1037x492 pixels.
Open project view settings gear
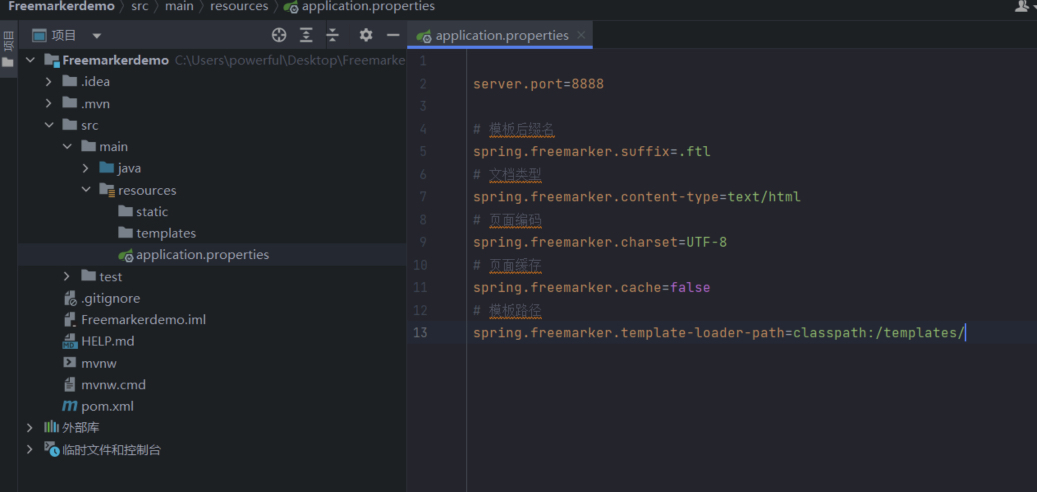tap(366, 35)
